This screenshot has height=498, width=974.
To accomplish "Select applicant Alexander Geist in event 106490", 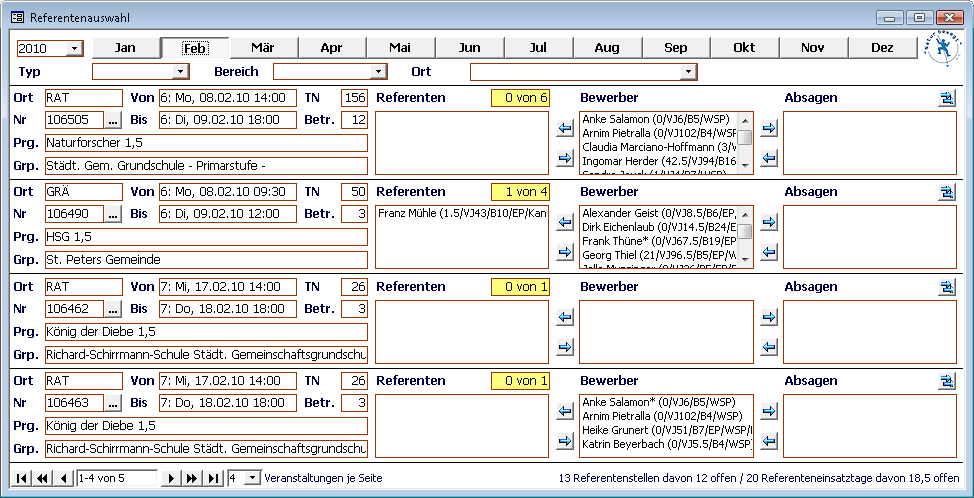I will (x=659, y=214).
